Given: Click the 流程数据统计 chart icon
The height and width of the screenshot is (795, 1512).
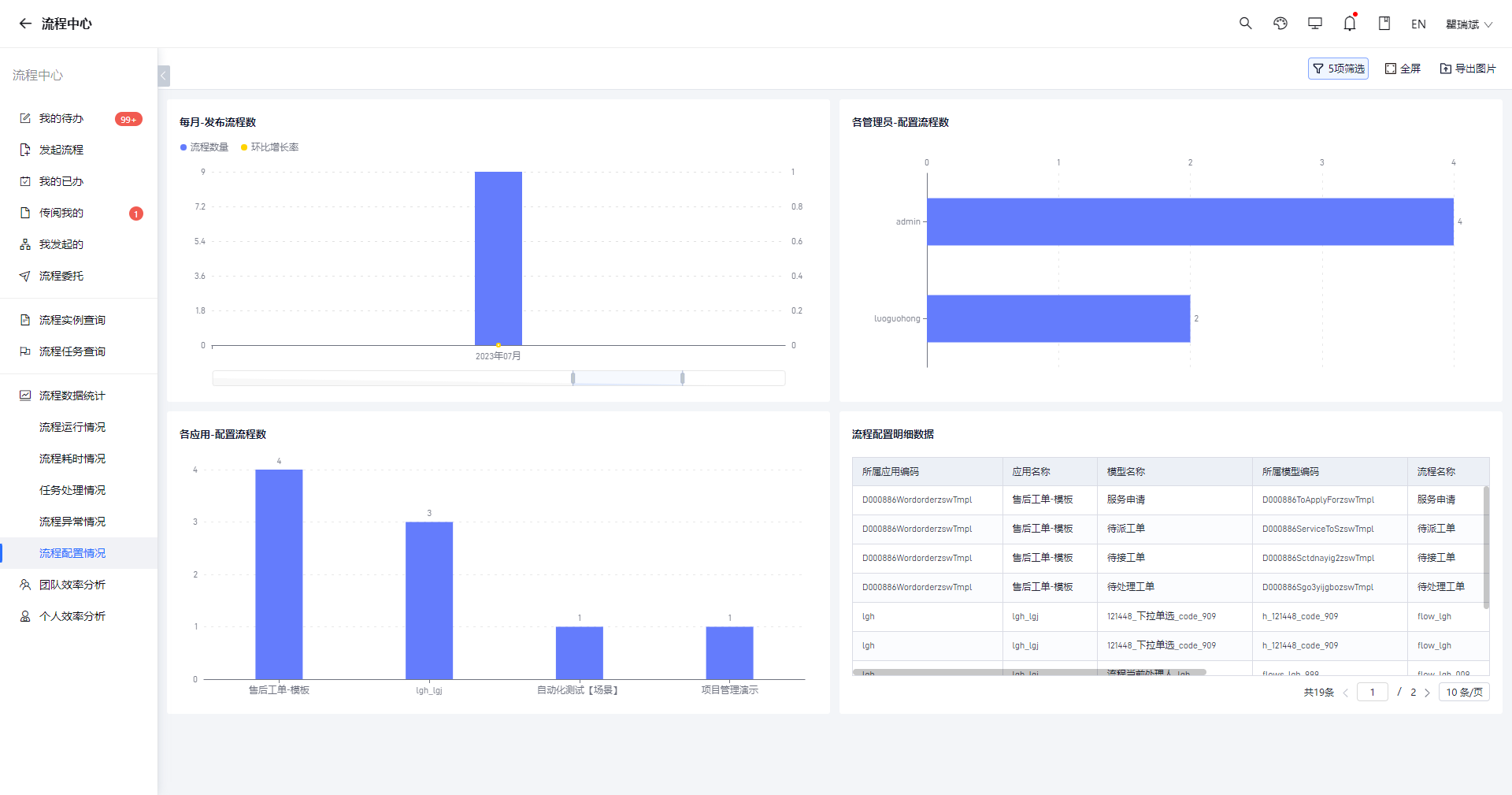Looking at the screenshot, I should [x=25, y=396].
